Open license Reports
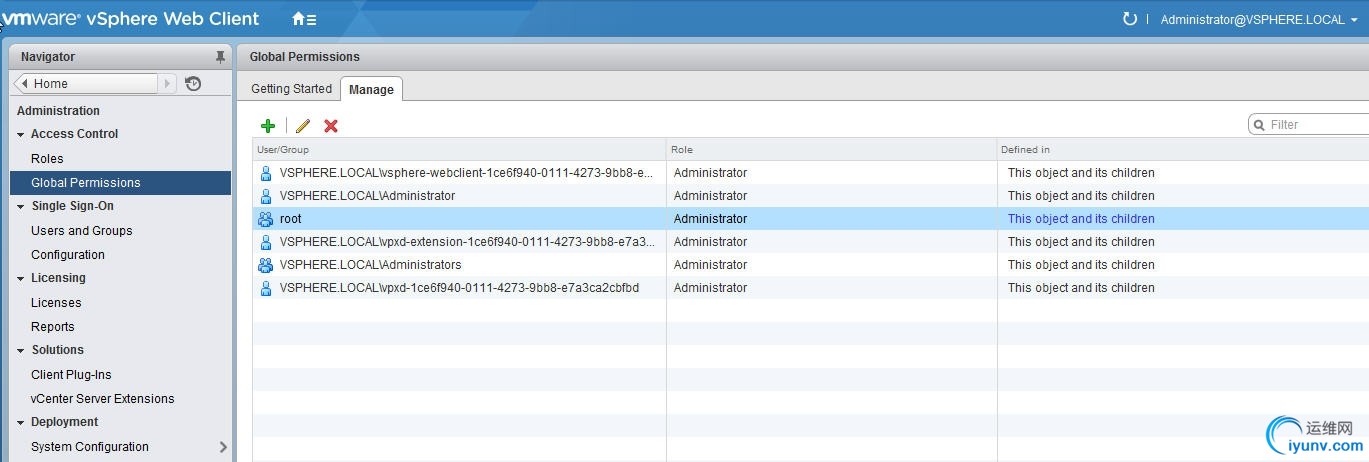 [x=52, y=327]
